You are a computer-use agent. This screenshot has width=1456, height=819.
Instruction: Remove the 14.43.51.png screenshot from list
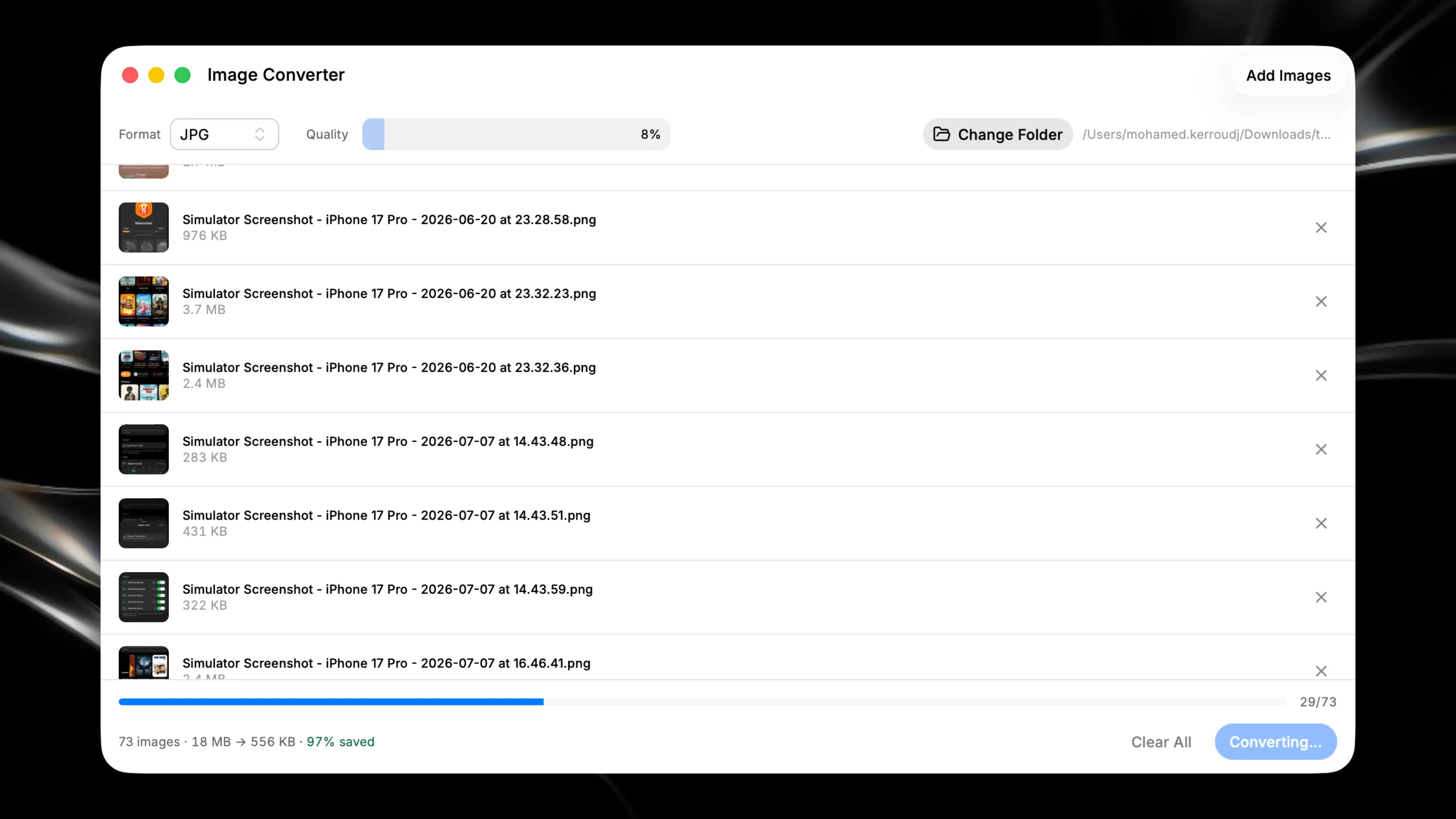point(1321,523)
